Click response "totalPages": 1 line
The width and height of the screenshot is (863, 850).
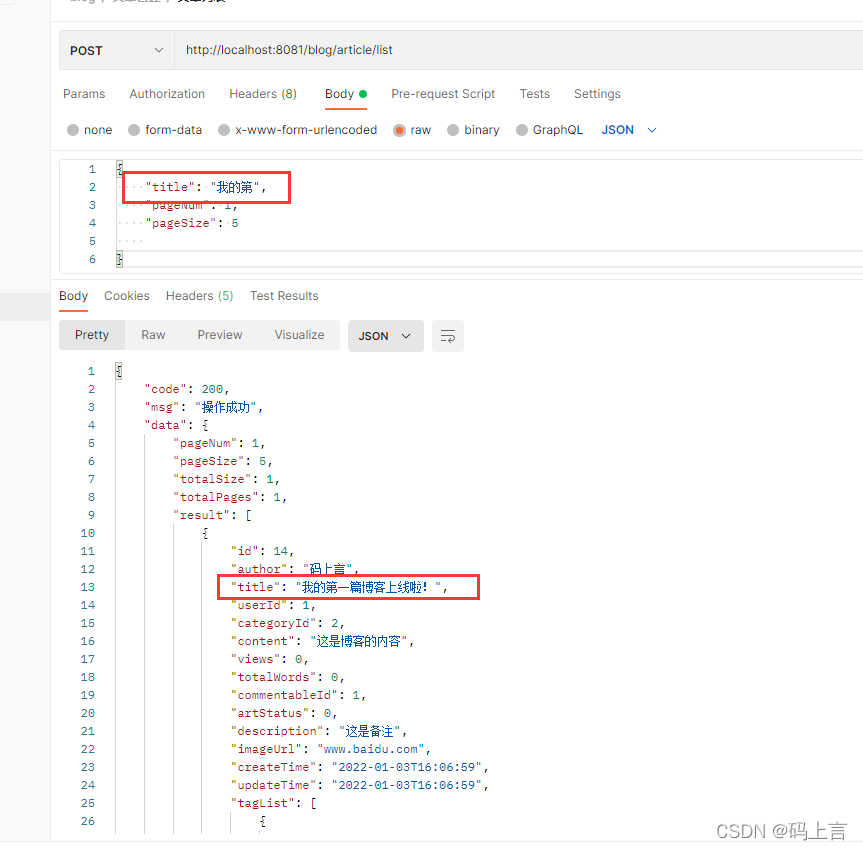click(x=230, y=497)
